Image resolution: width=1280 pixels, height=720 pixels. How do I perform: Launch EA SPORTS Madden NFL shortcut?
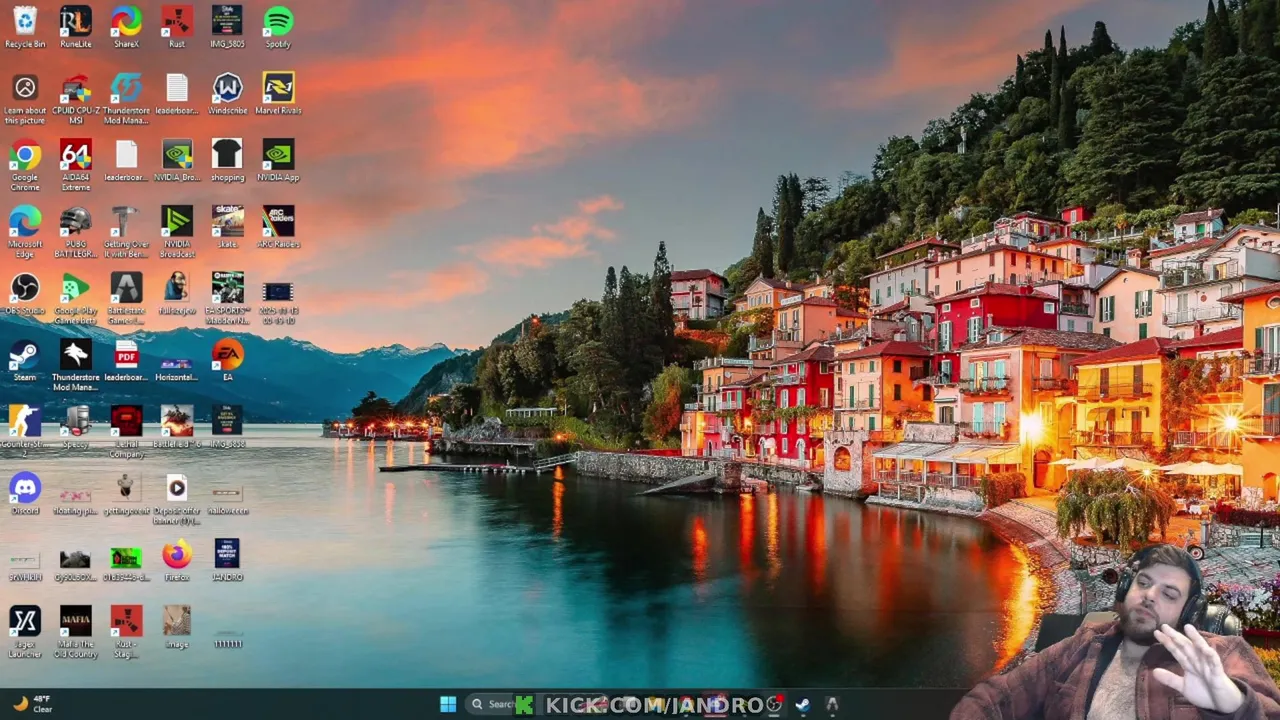pyautogui.click(x=227, y=298)
